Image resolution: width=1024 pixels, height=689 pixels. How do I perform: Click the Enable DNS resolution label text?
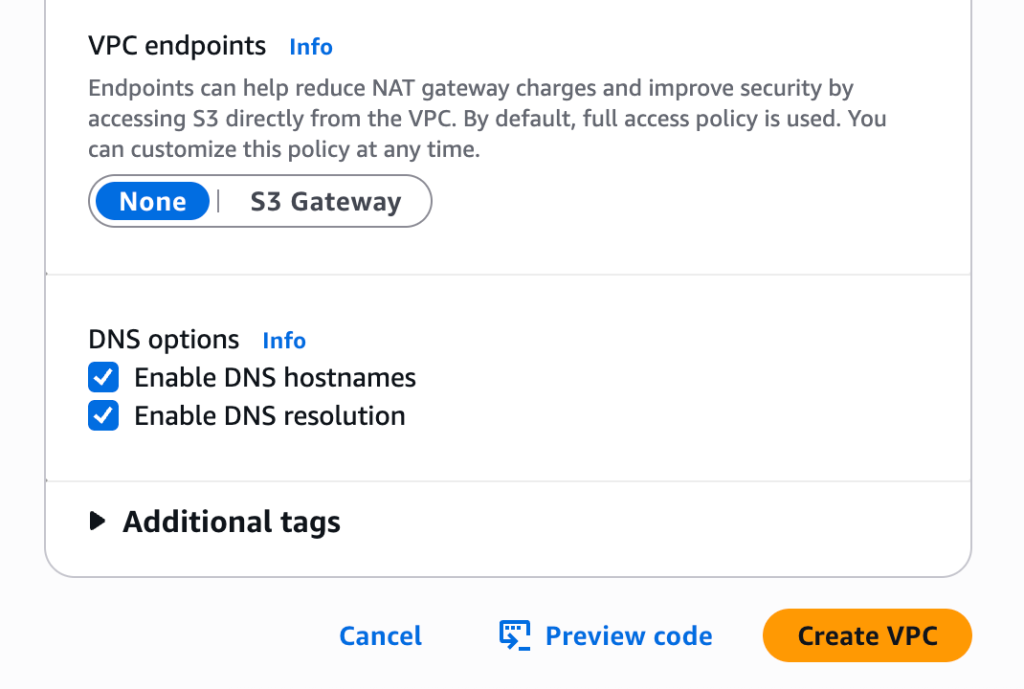270,416
